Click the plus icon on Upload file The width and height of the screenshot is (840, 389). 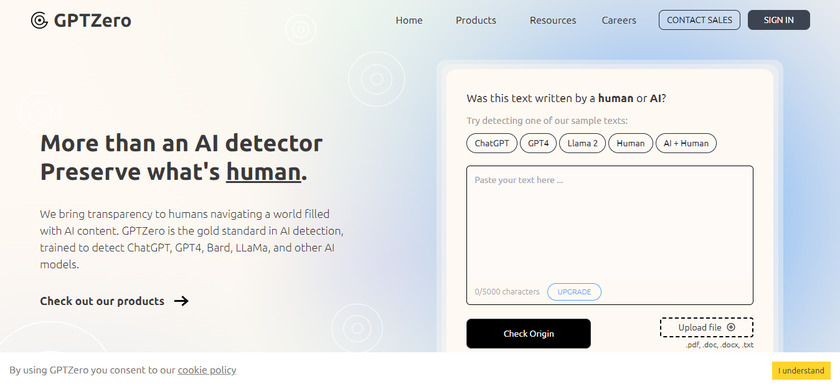point(731,327)
